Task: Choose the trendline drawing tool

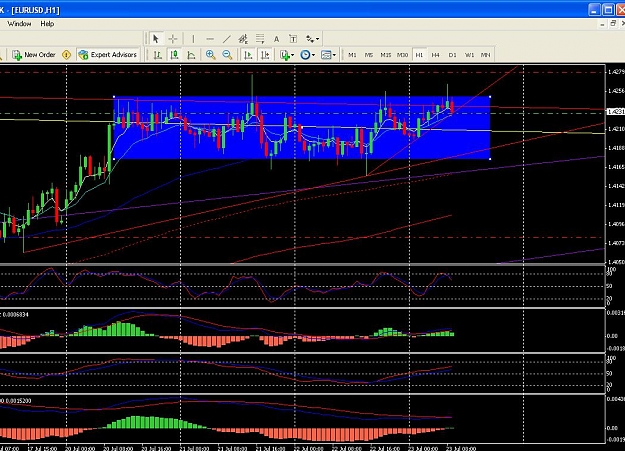Action: (x=226, y=39)
